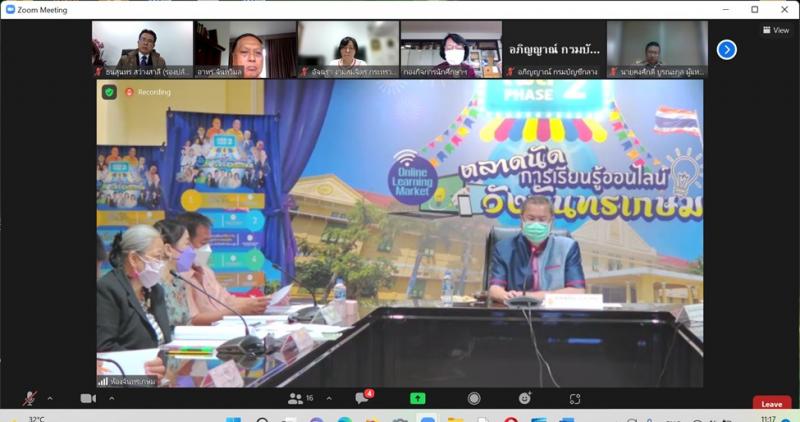This screenshot has width=800, height=422.
Task: Start video with the camera icon
Action: click(x=88, y=398)
